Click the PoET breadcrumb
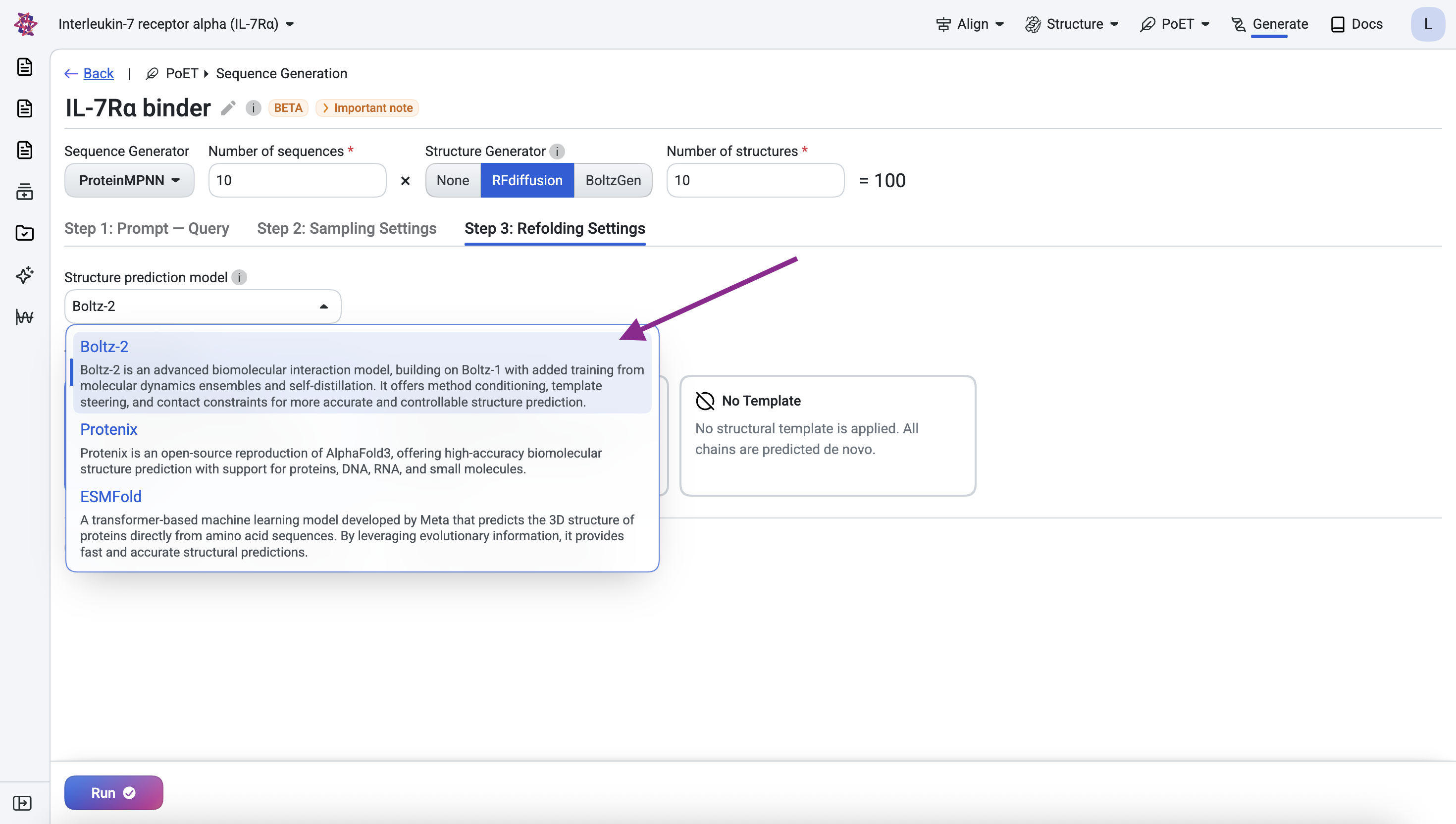 (172, 74)
